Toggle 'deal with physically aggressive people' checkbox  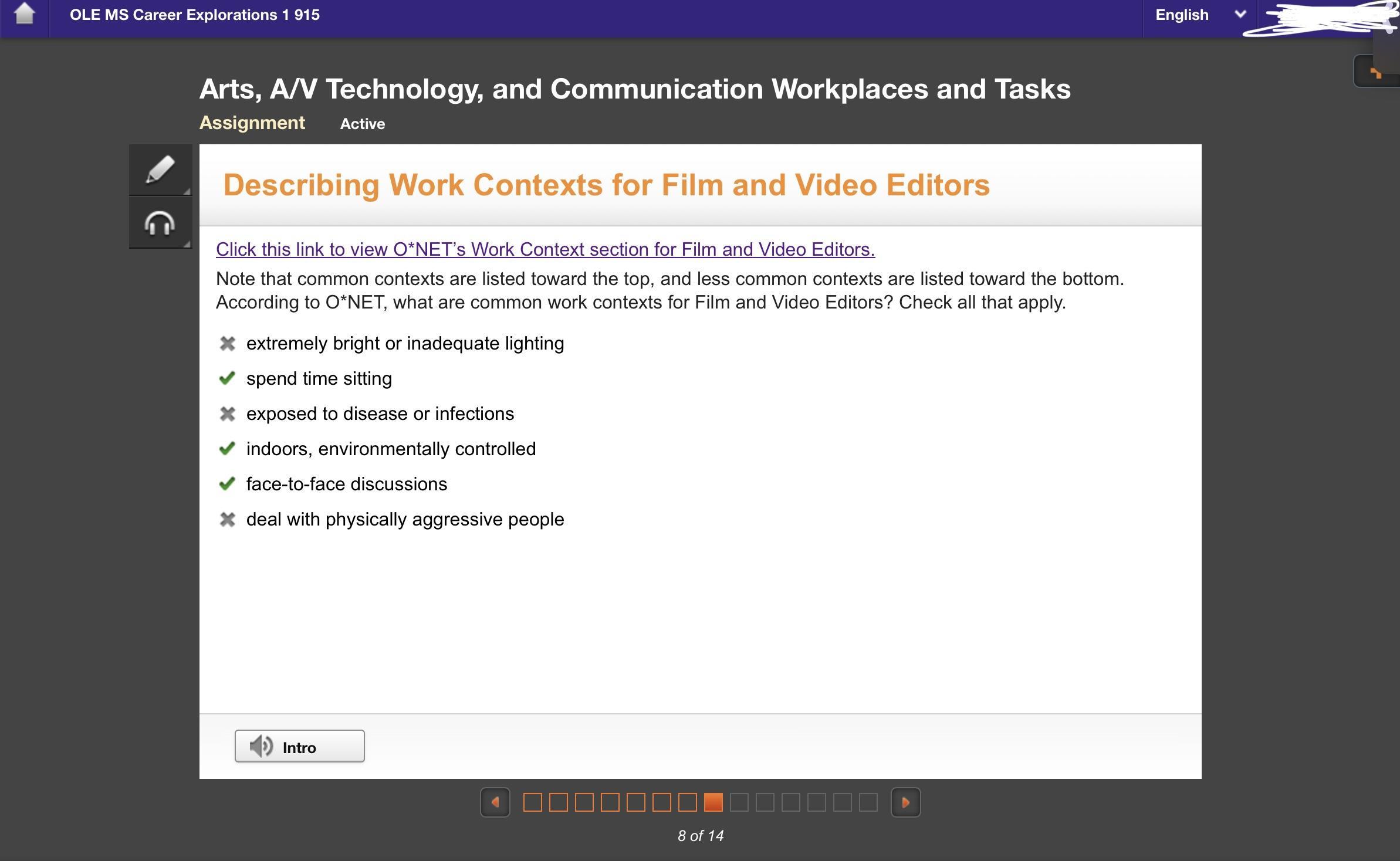point(227,520)
